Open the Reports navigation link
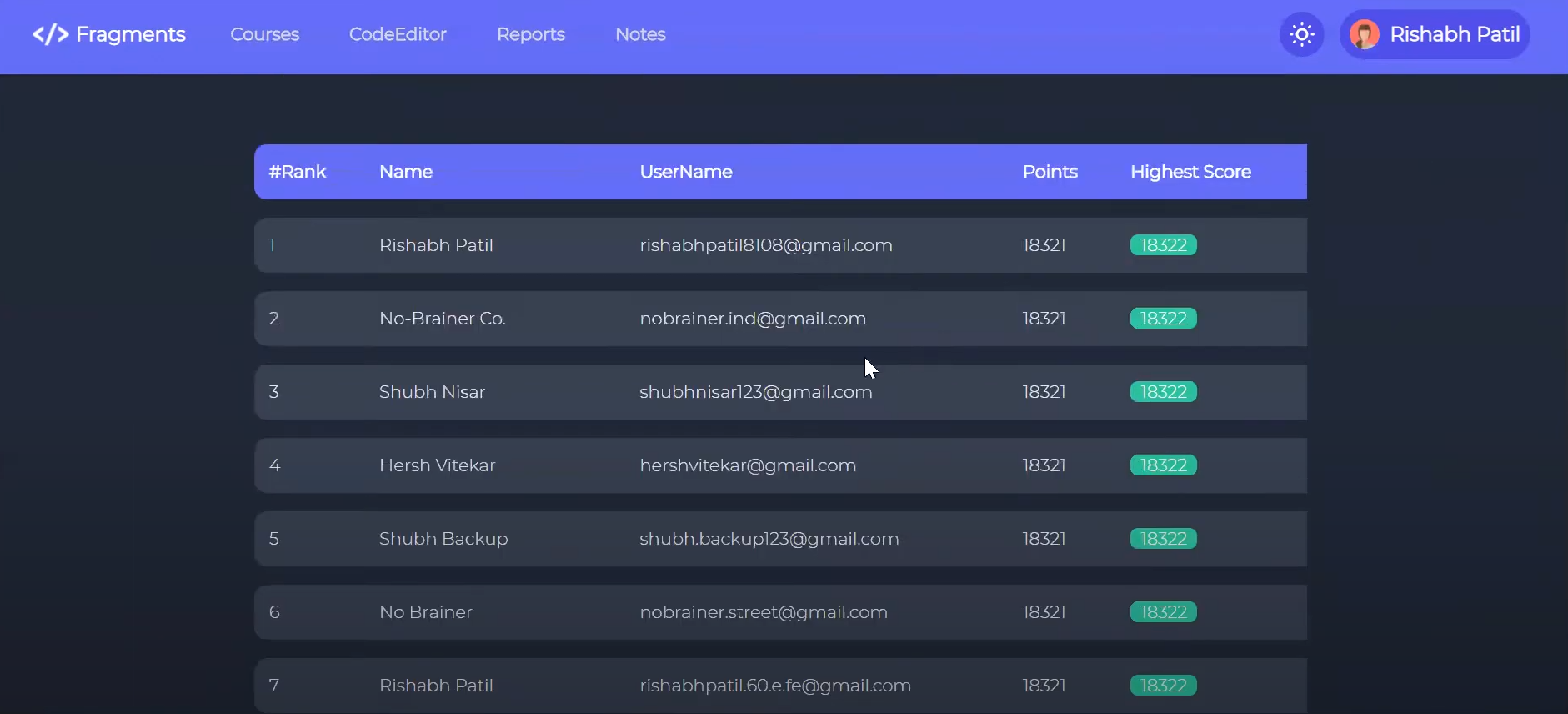This screenshot has height=714, width=1568. (530, 34)
